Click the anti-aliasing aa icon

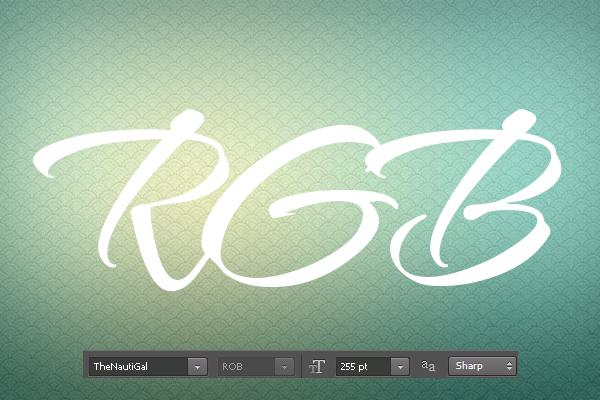pyautogui.click(x=428, y=367)
